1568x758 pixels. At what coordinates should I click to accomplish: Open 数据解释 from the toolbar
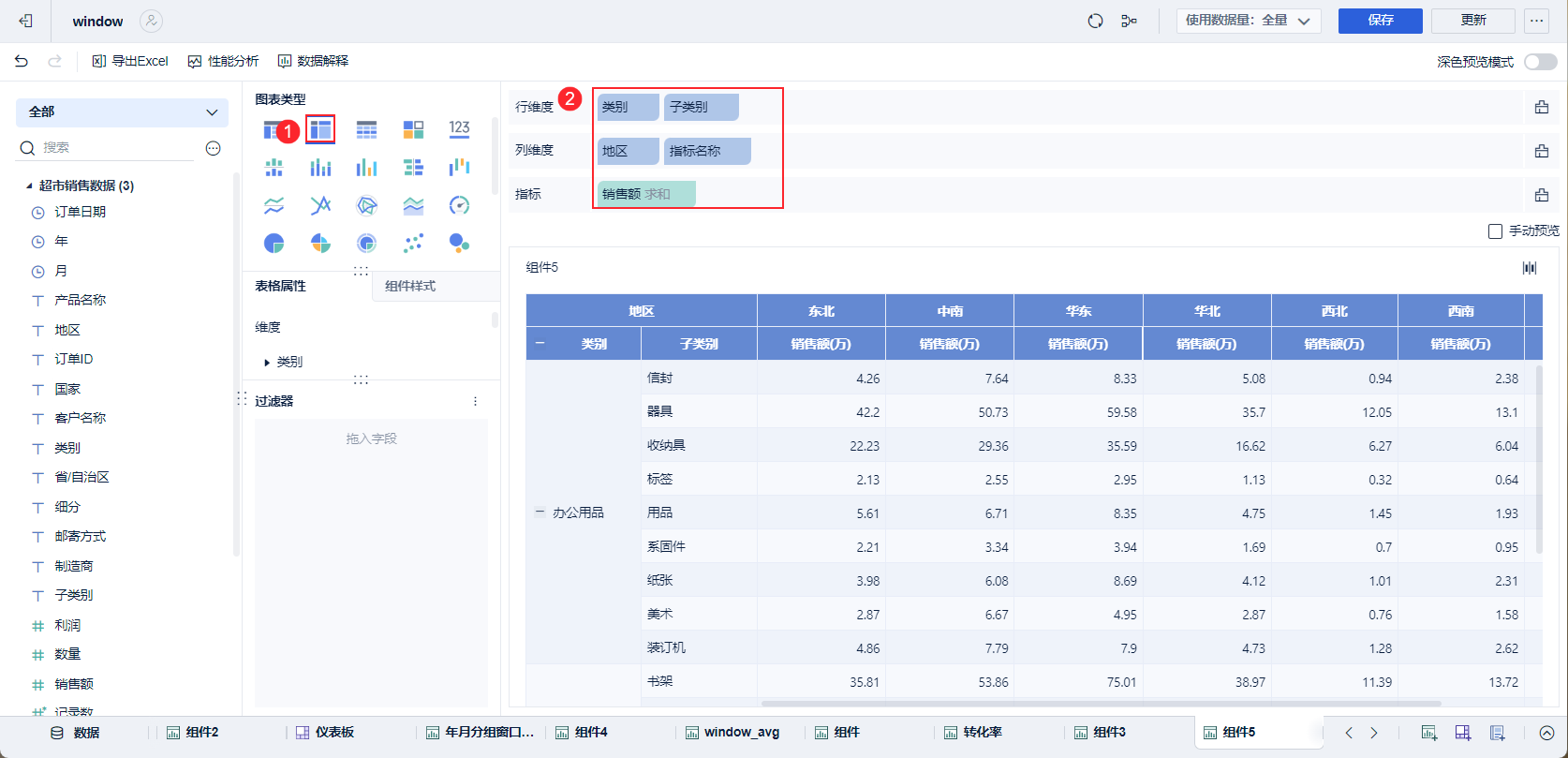click(x=313, y=61)
